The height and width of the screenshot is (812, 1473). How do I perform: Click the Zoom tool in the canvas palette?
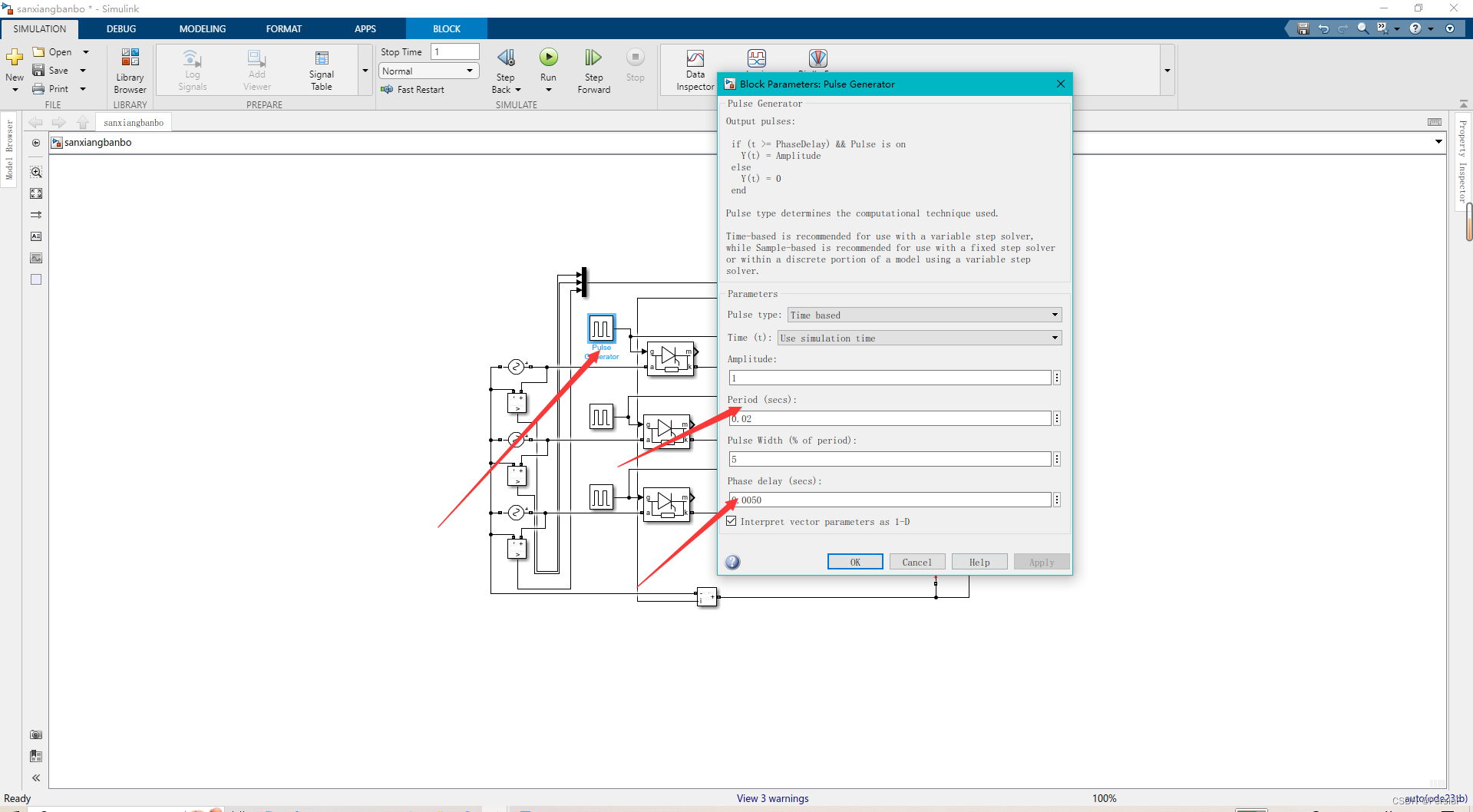click(36, 172)
